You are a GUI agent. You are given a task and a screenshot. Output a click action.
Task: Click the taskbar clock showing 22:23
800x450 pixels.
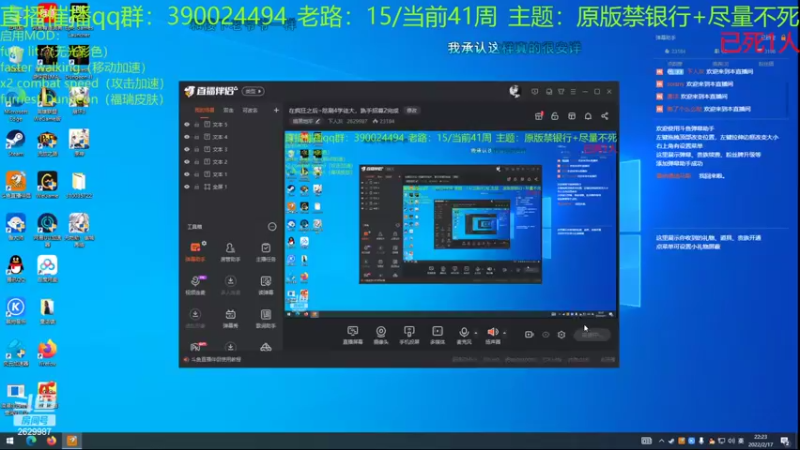click(x=760, y=441)
